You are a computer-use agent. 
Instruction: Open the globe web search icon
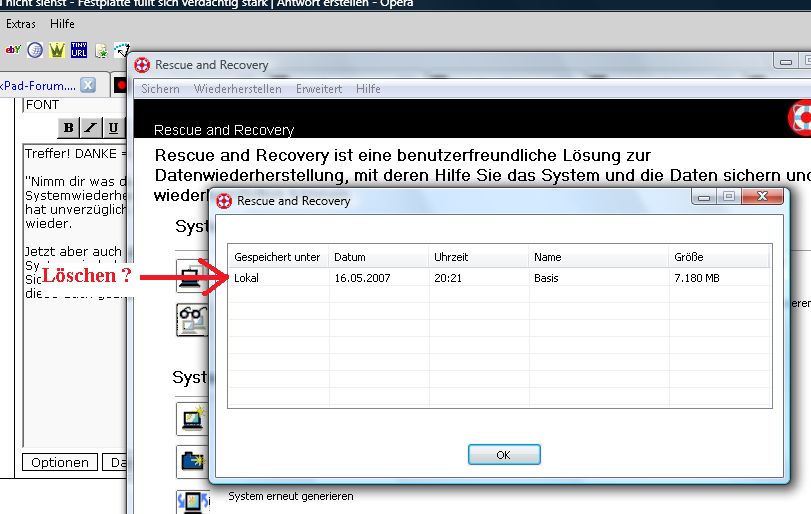[x=35, y=50]
